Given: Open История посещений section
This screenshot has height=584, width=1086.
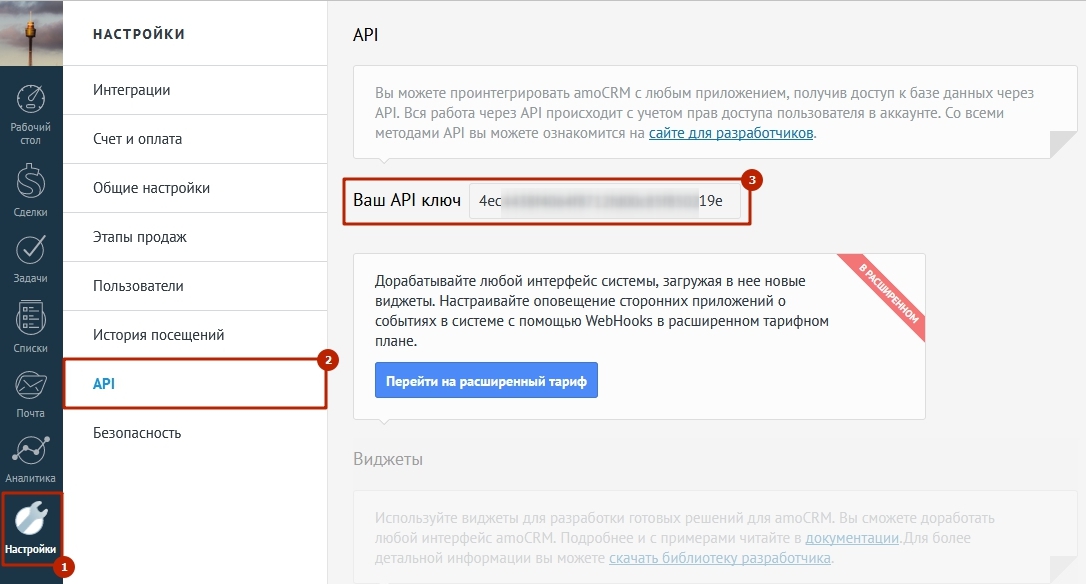Looking at the screenshot, I should [158, 335].
